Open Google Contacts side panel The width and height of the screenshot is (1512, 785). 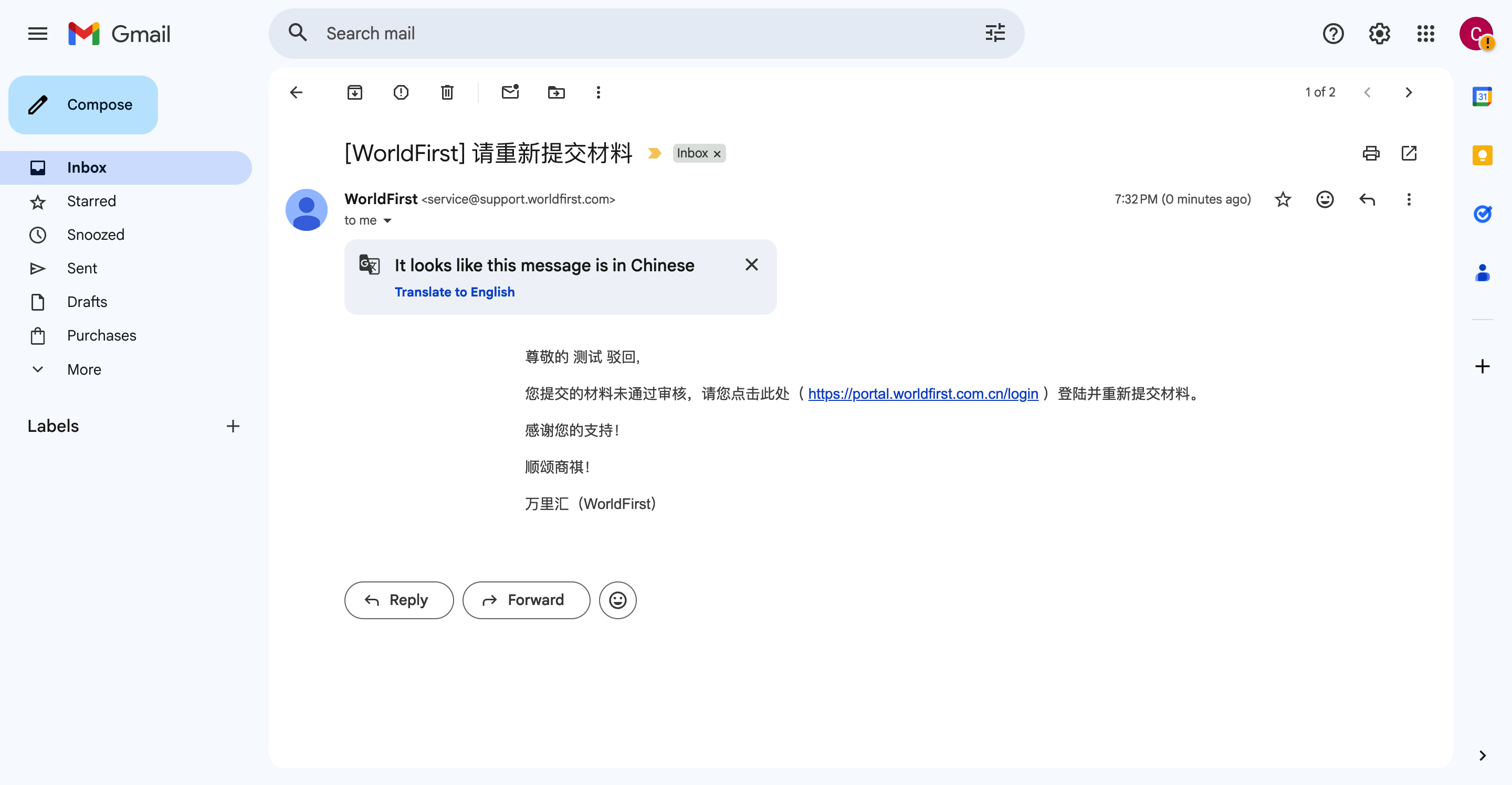point(1482,272)
